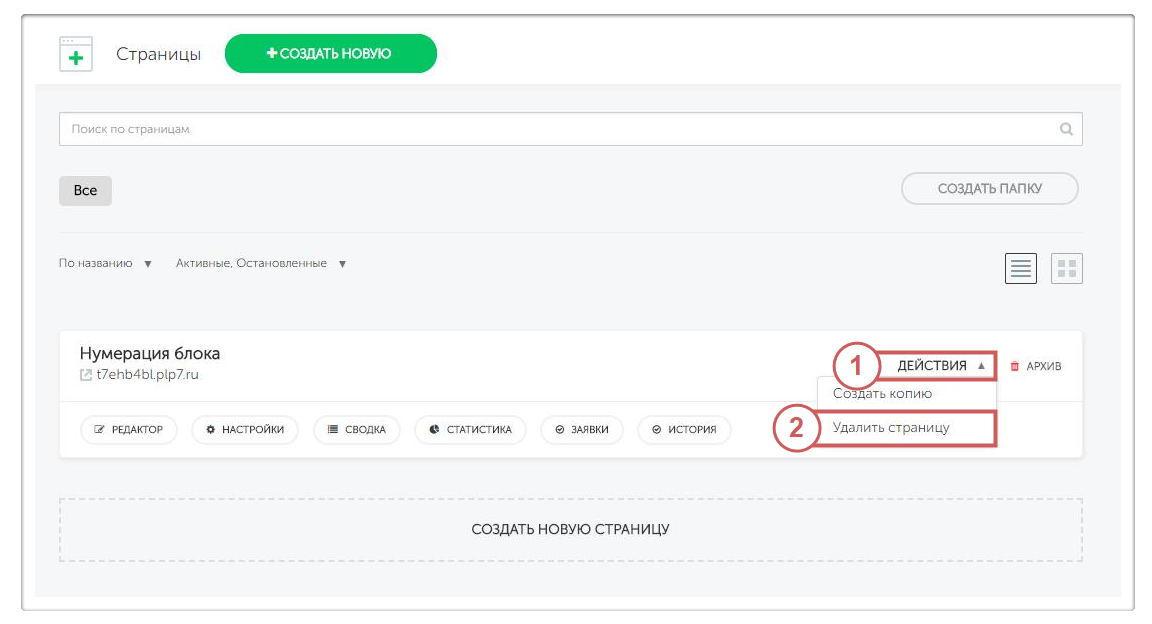Open the Редактор page editor
This screenshot has width=1152, height=624.
coord(128,429)
